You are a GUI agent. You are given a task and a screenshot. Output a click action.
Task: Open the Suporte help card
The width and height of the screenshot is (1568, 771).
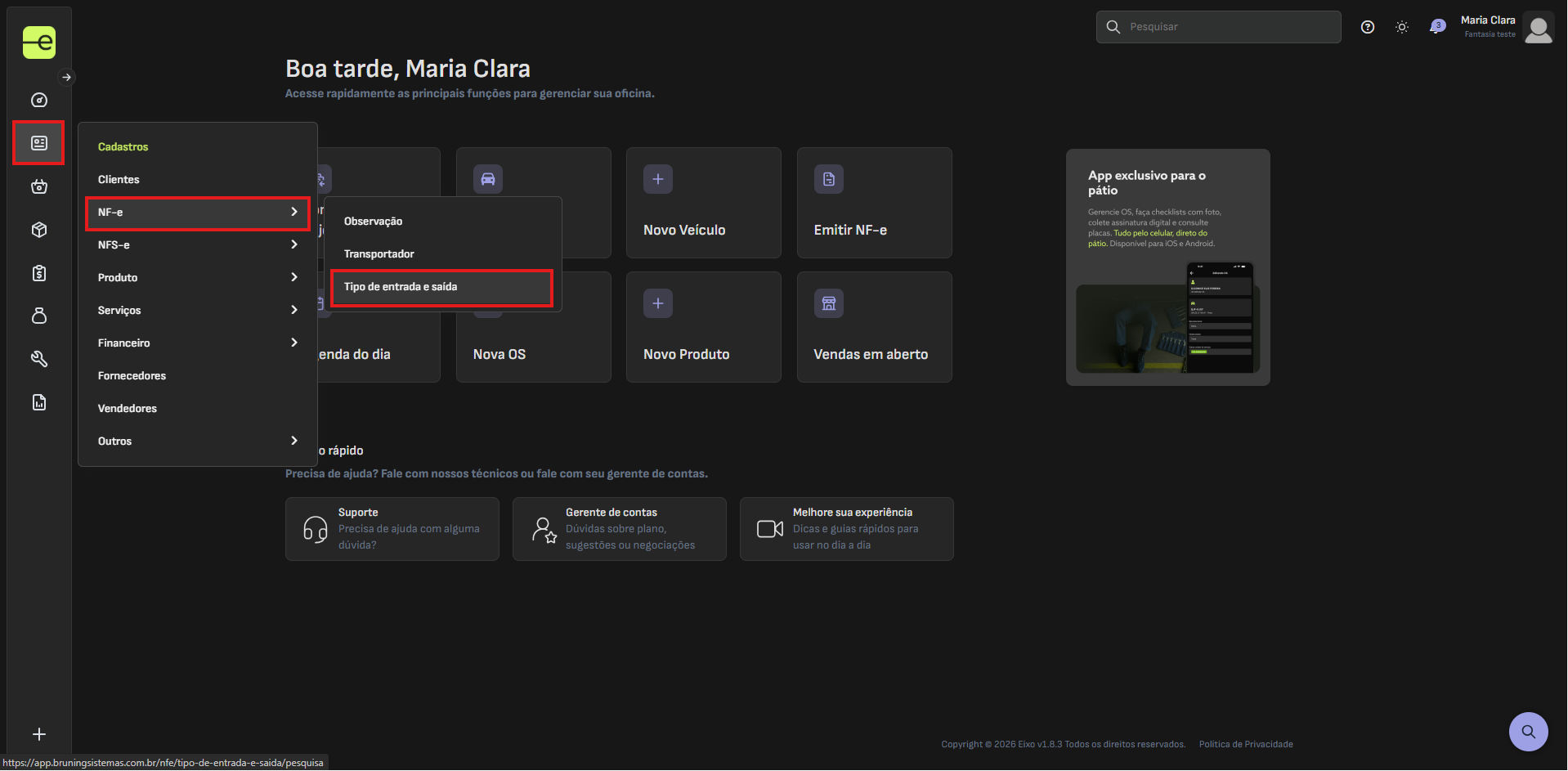pyautogui.click(x=392, y=529)
